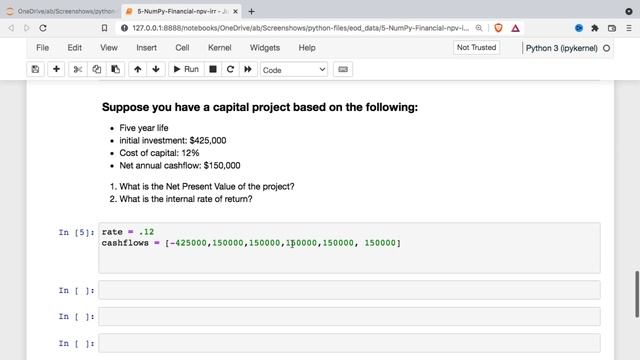
Task: Paste cells below icon
Action: coord(116,69)
